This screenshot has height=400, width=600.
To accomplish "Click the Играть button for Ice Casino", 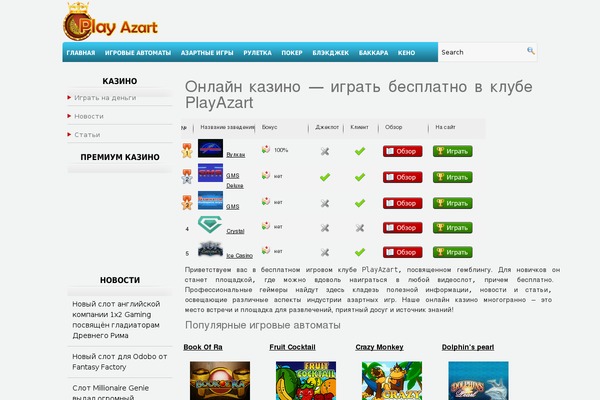I will 453,252.
